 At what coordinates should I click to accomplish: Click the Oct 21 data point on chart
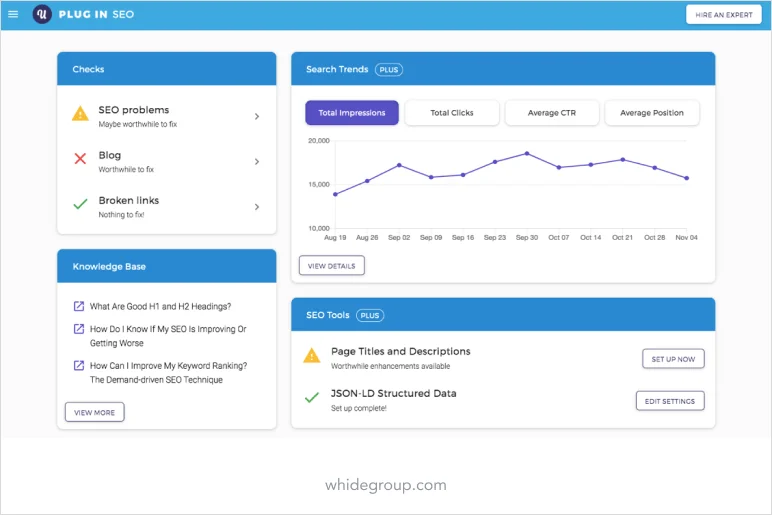623,160
